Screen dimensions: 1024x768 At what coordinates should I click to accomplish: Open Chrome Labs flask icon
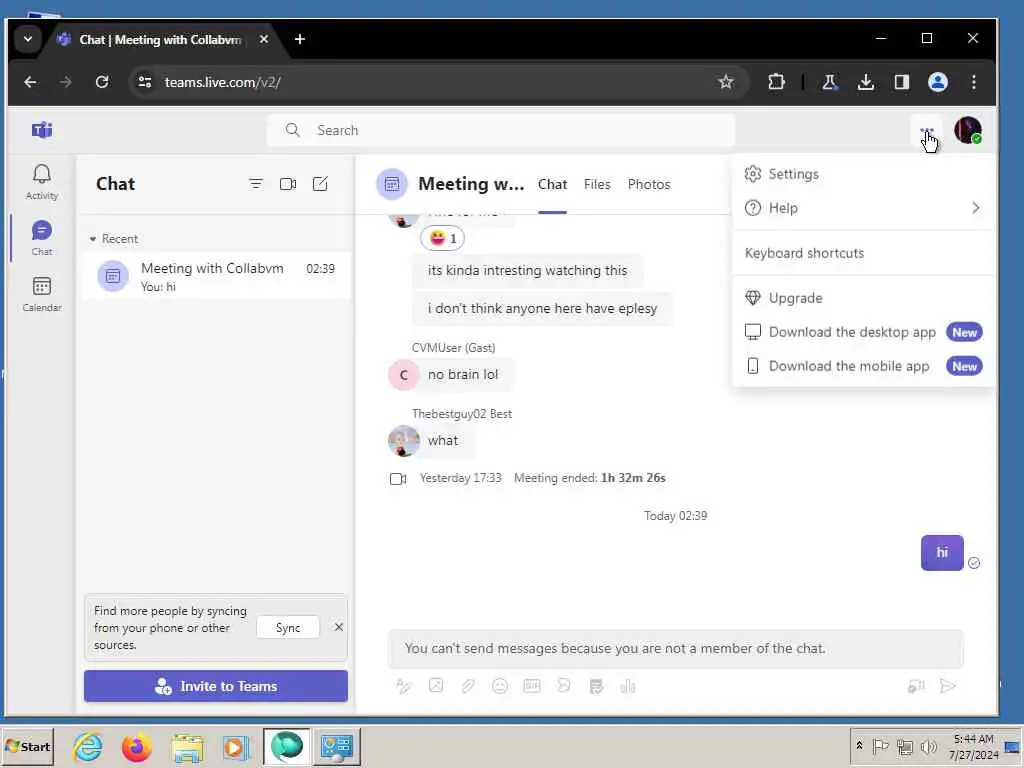(x=829, y=82)
